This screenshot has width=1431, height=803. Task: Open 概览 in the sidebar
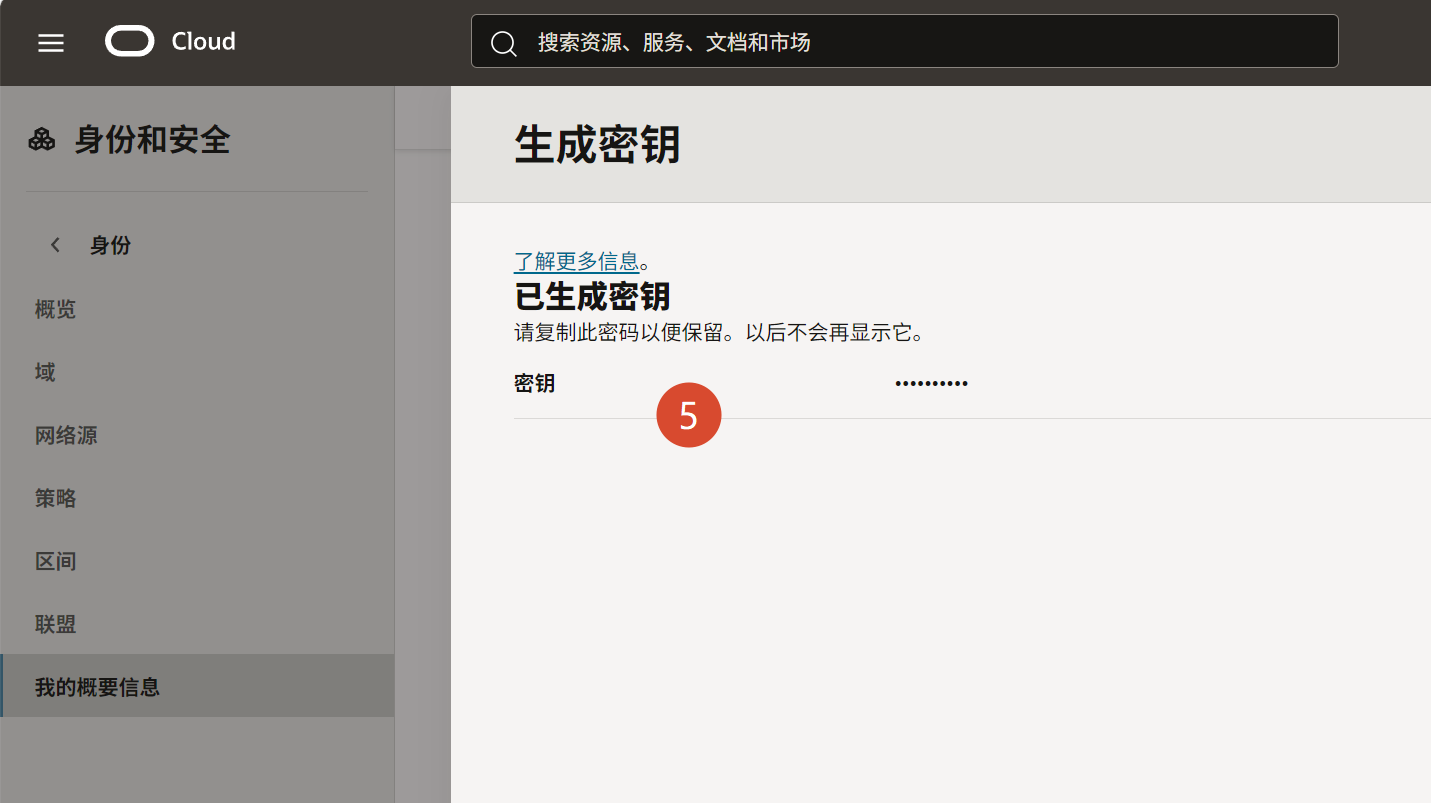tap(56, 309)
